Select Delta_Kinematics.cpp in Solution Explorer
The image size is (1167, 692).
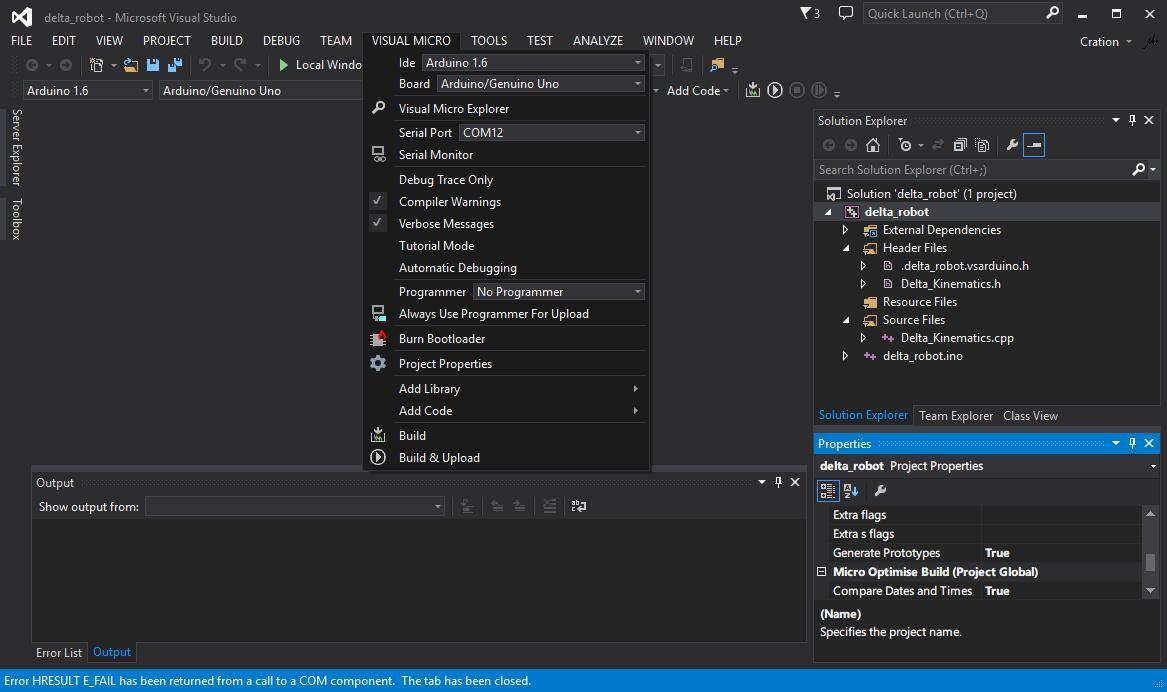point(957,338)
